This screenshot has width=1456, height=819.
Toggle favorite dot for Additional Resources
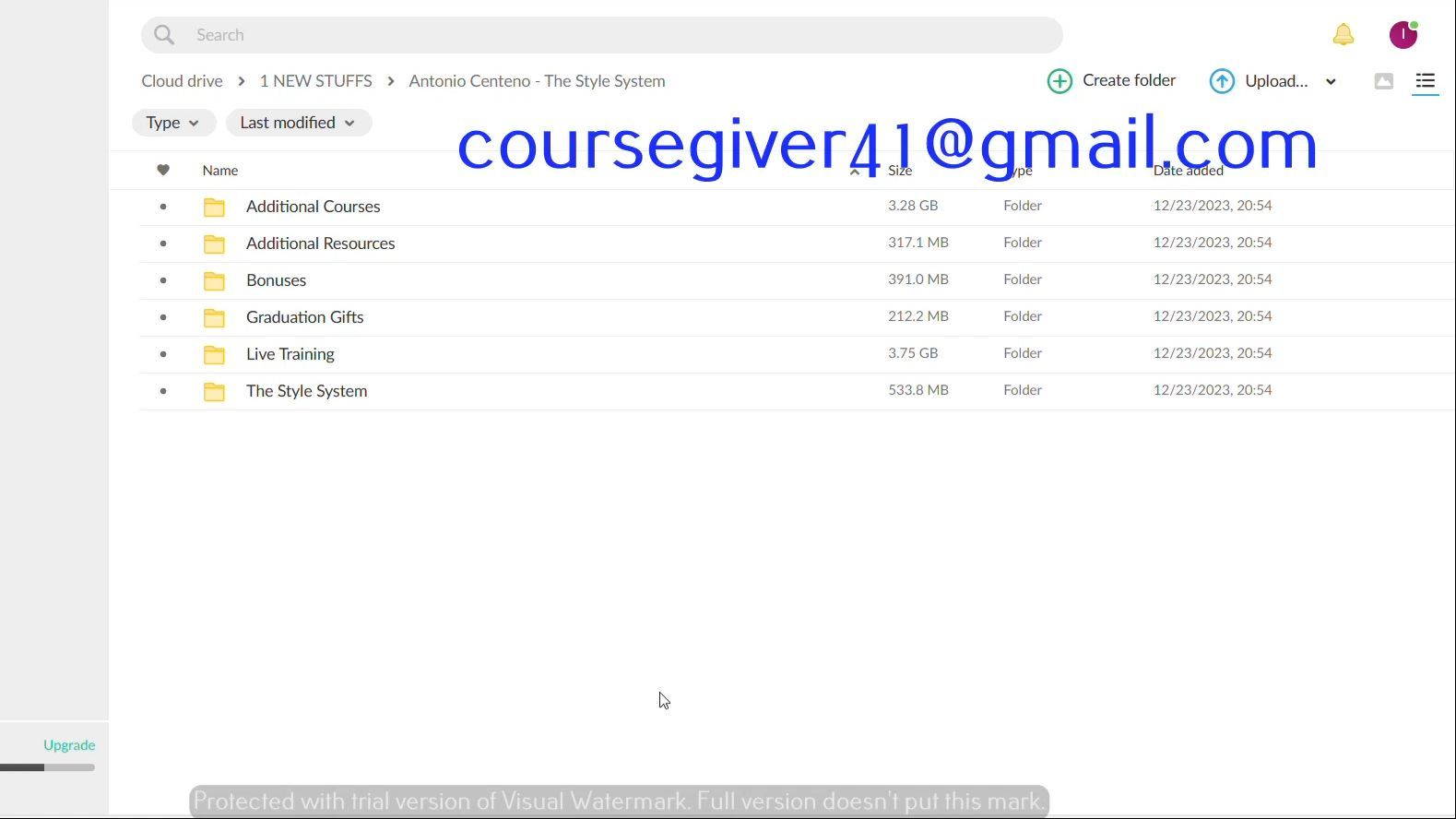point(163,243)
